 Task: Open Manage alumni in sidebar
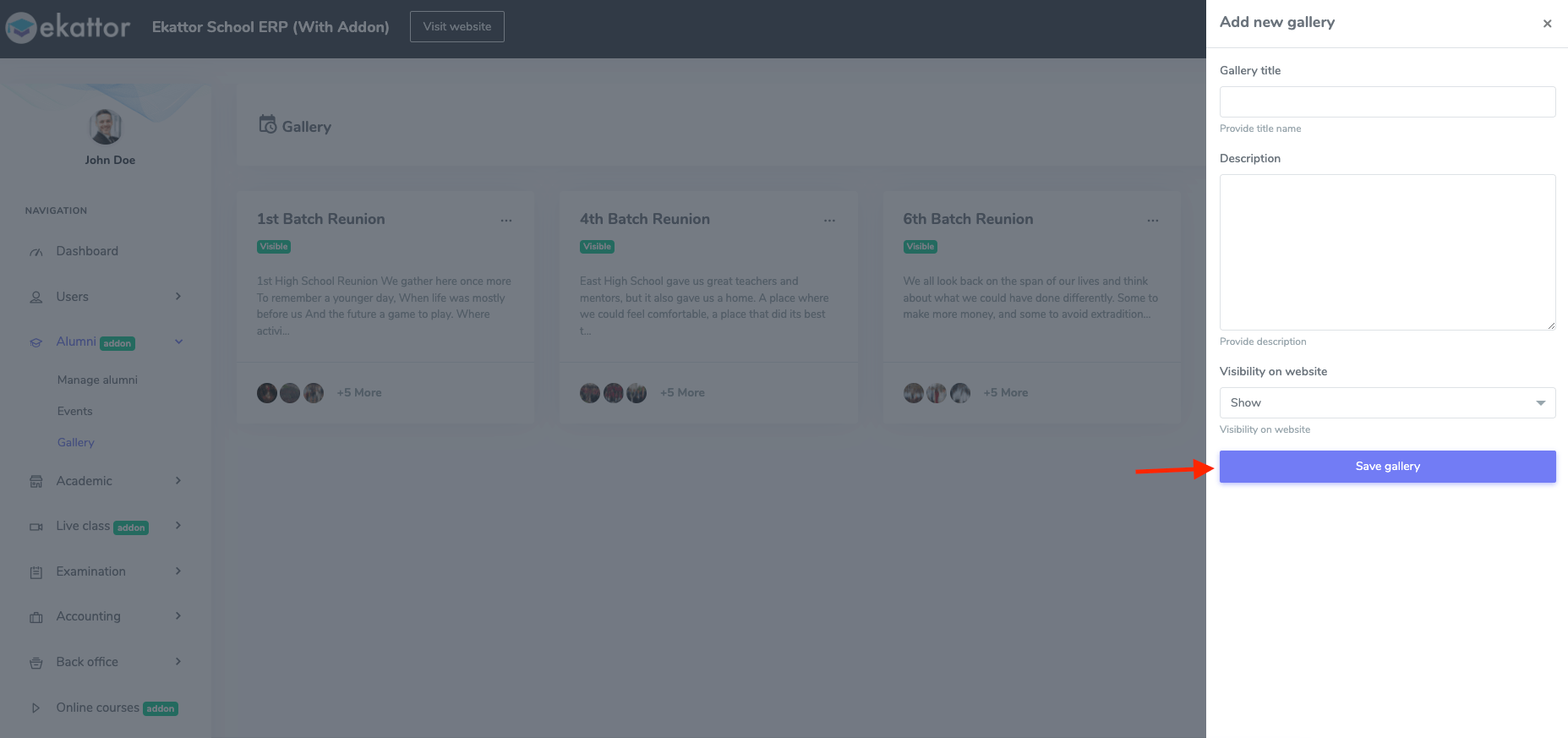[x=97, y=380]
